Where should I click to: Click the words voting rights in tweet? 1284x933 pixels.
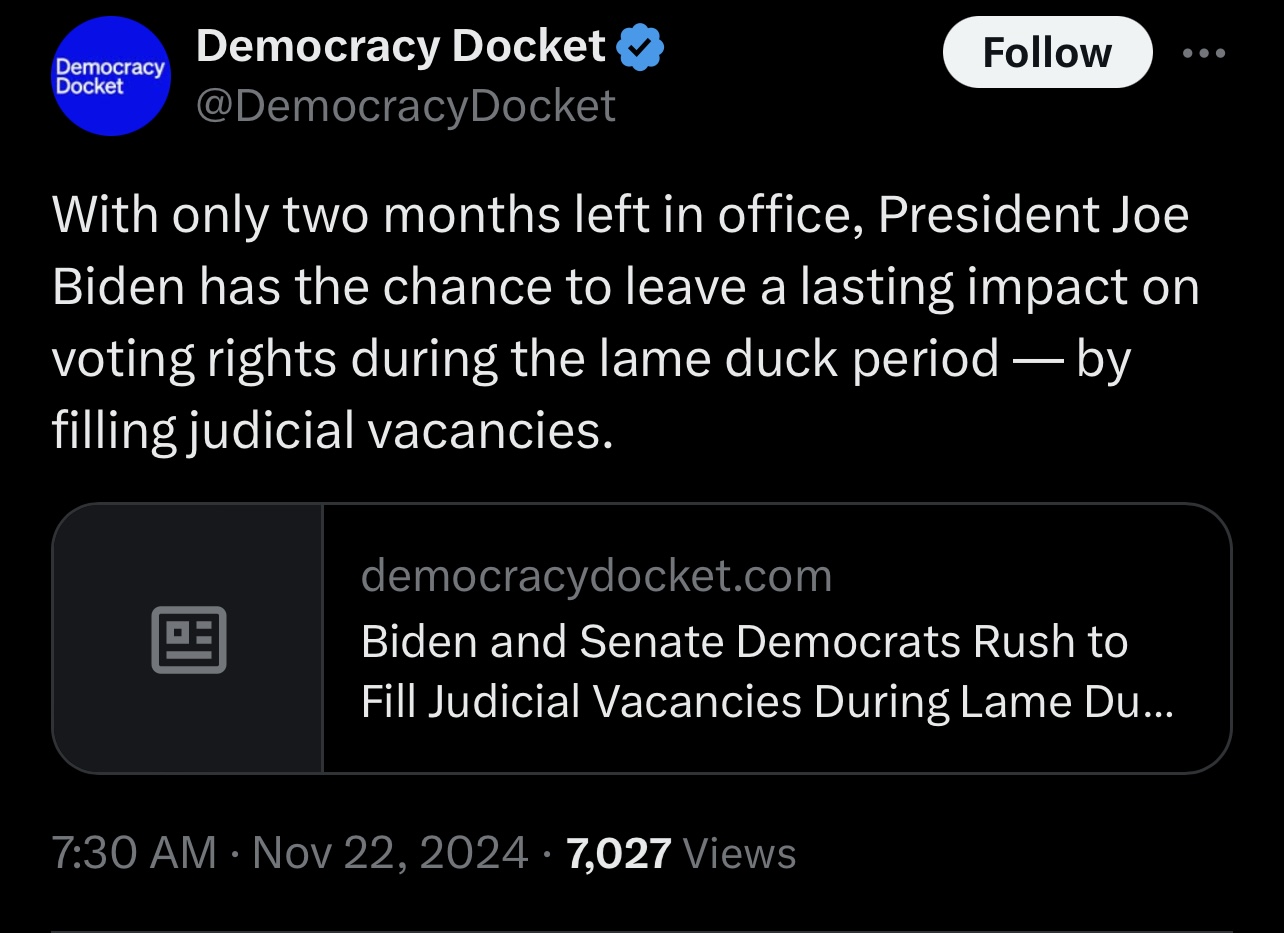(x=194, y=360)
